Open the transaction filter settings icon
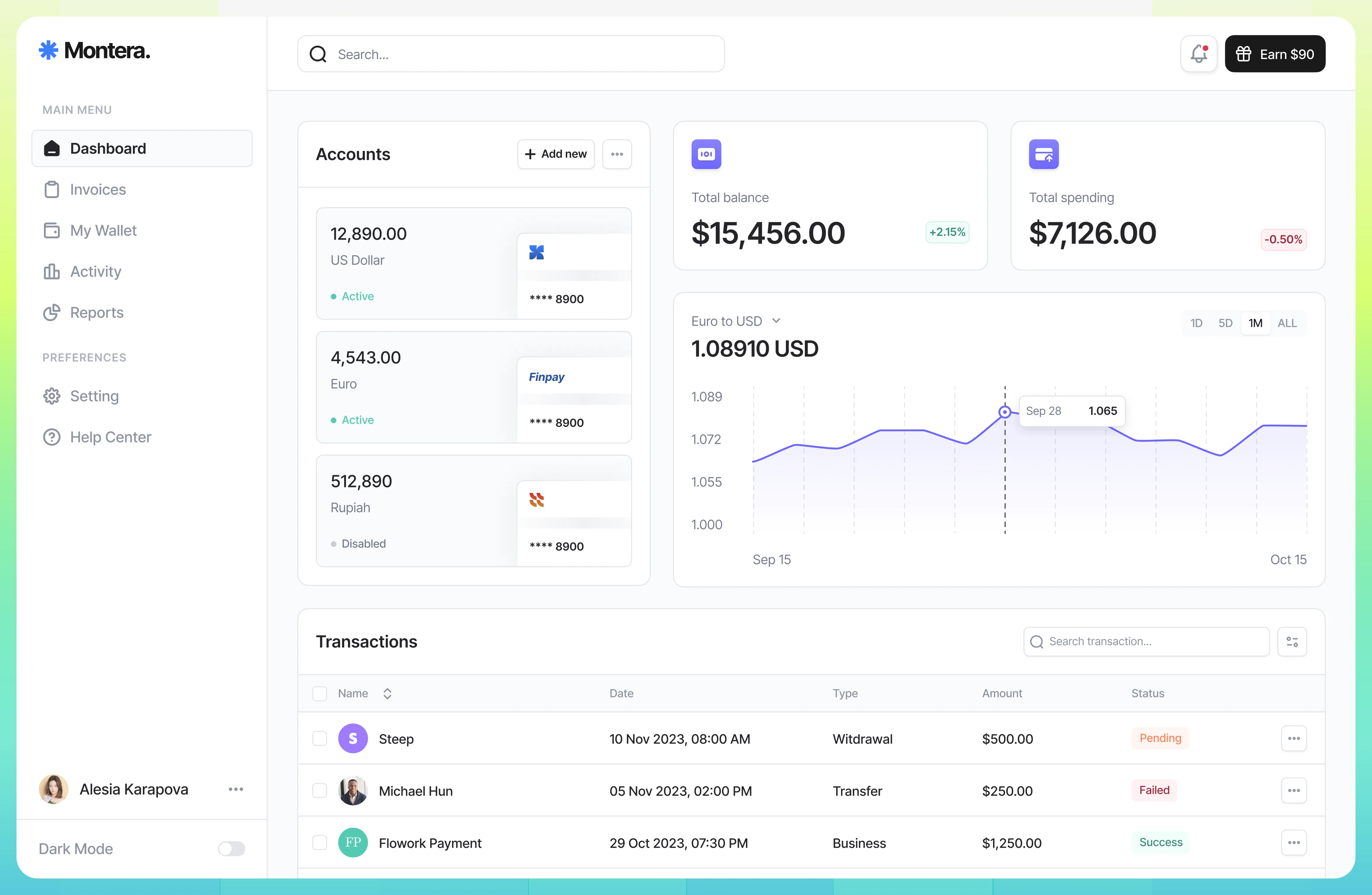1372x895 pixels. pos(1292,641)
